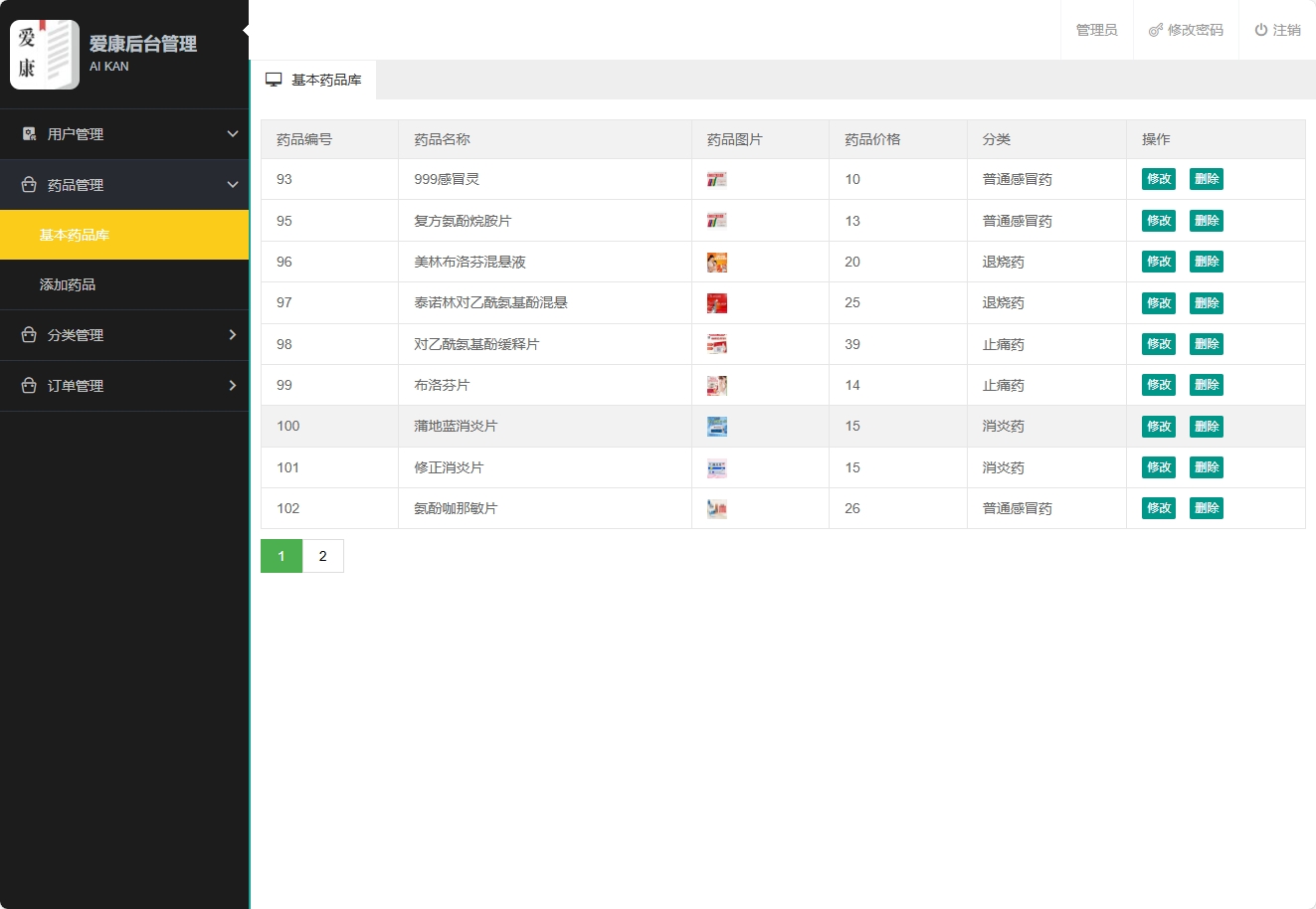Expand the 订单管理 section arrow
This screenshot has width=1316, height=909.
[233, 386]
